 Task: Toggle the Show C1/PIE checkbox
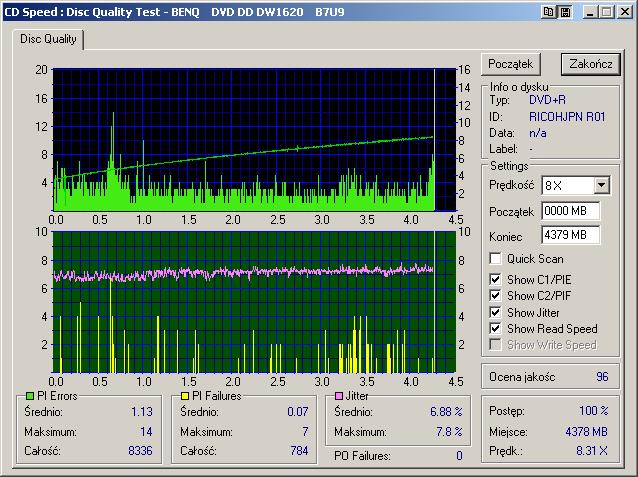pos(495,280)
